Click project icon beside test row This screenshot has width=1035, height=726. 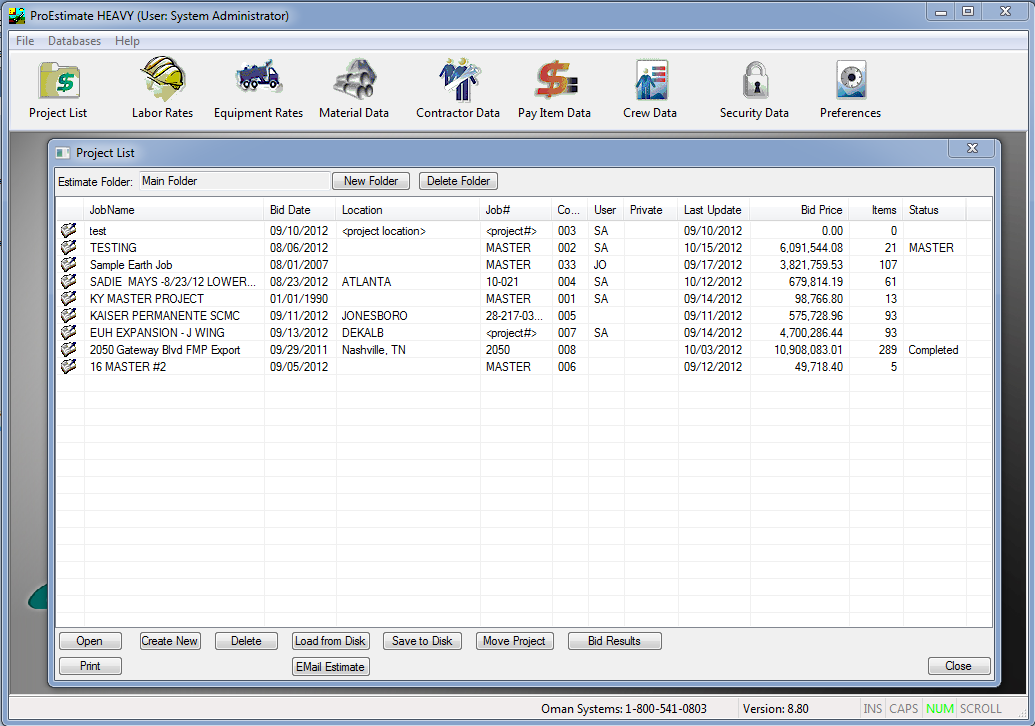tap(69, 230)
